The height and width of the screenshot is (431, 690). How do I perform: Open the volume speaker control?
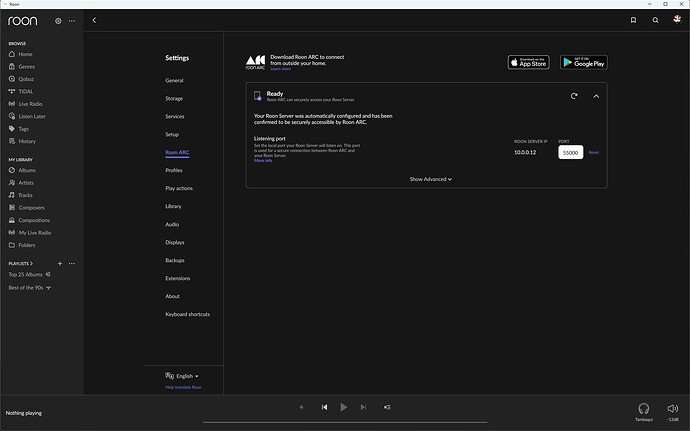click(x=672, y=409)
